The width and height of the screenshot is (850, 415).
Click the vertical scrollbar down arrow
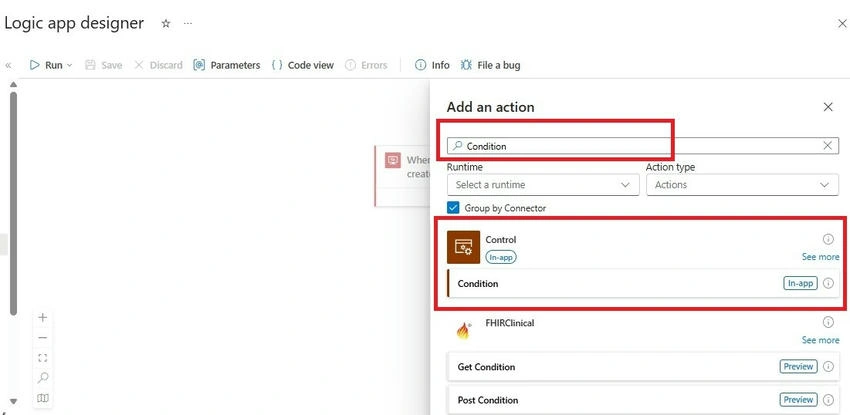click(14, 401)
